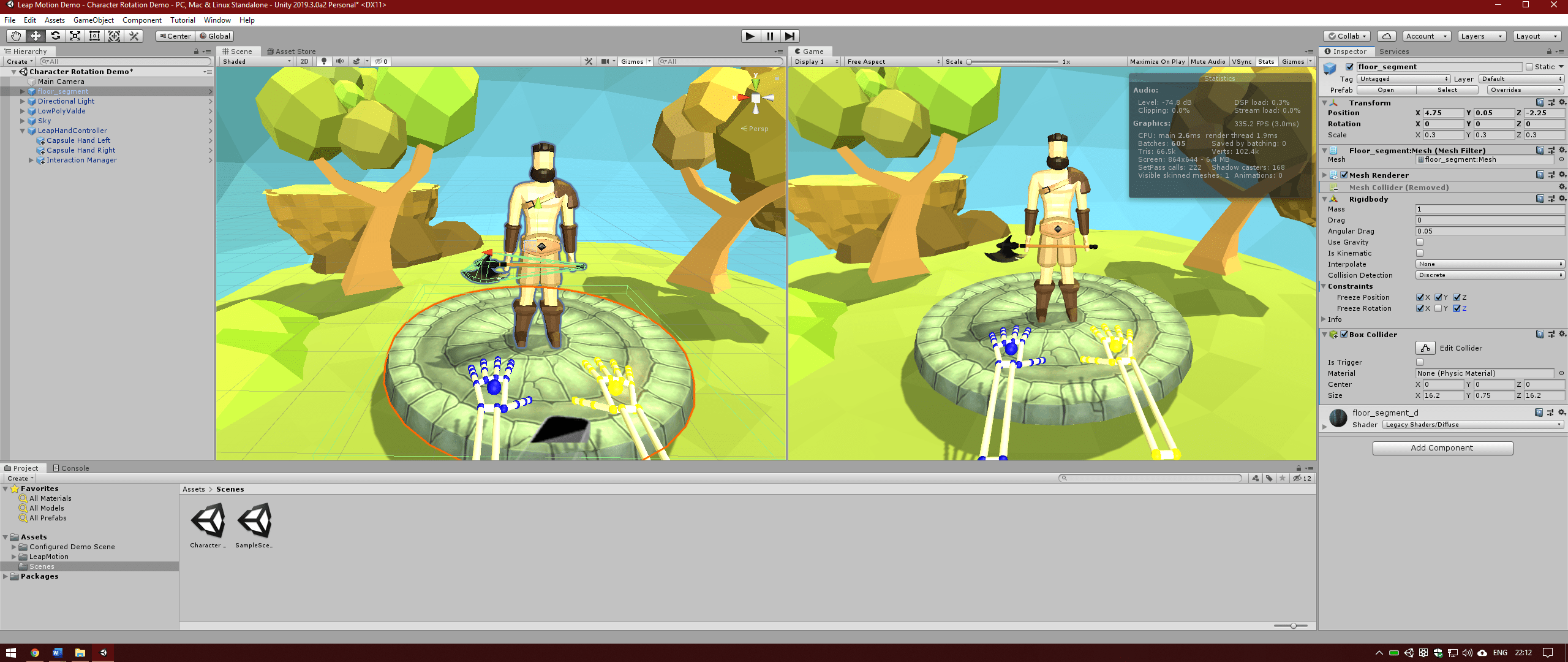
Task: Switch to the Console tab
Action: 71,468
